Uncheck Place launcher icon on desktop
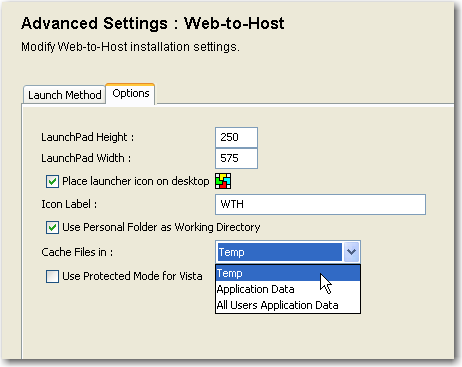This screenshot has height=367, width=462. pos(52,182)
